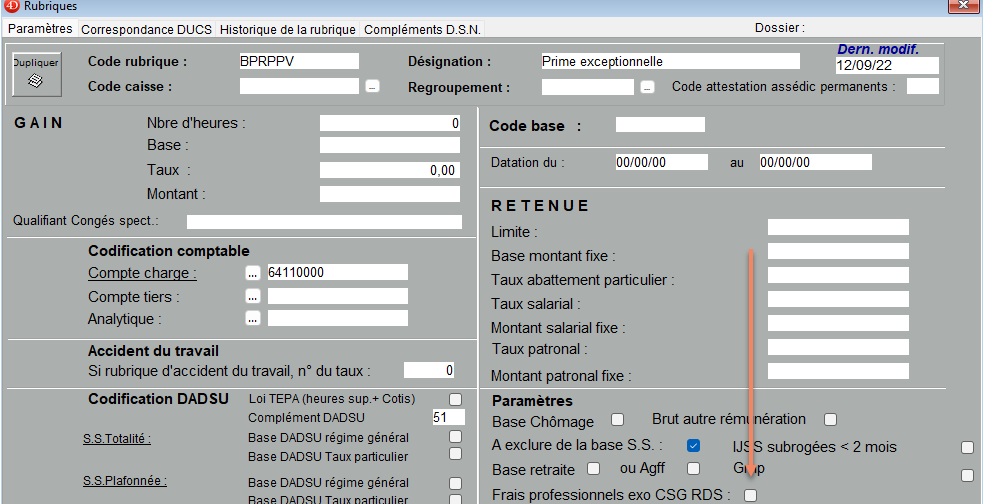Click the S.S.Totalité underlined label
983x504 pixels.
(x=117, y=439)
